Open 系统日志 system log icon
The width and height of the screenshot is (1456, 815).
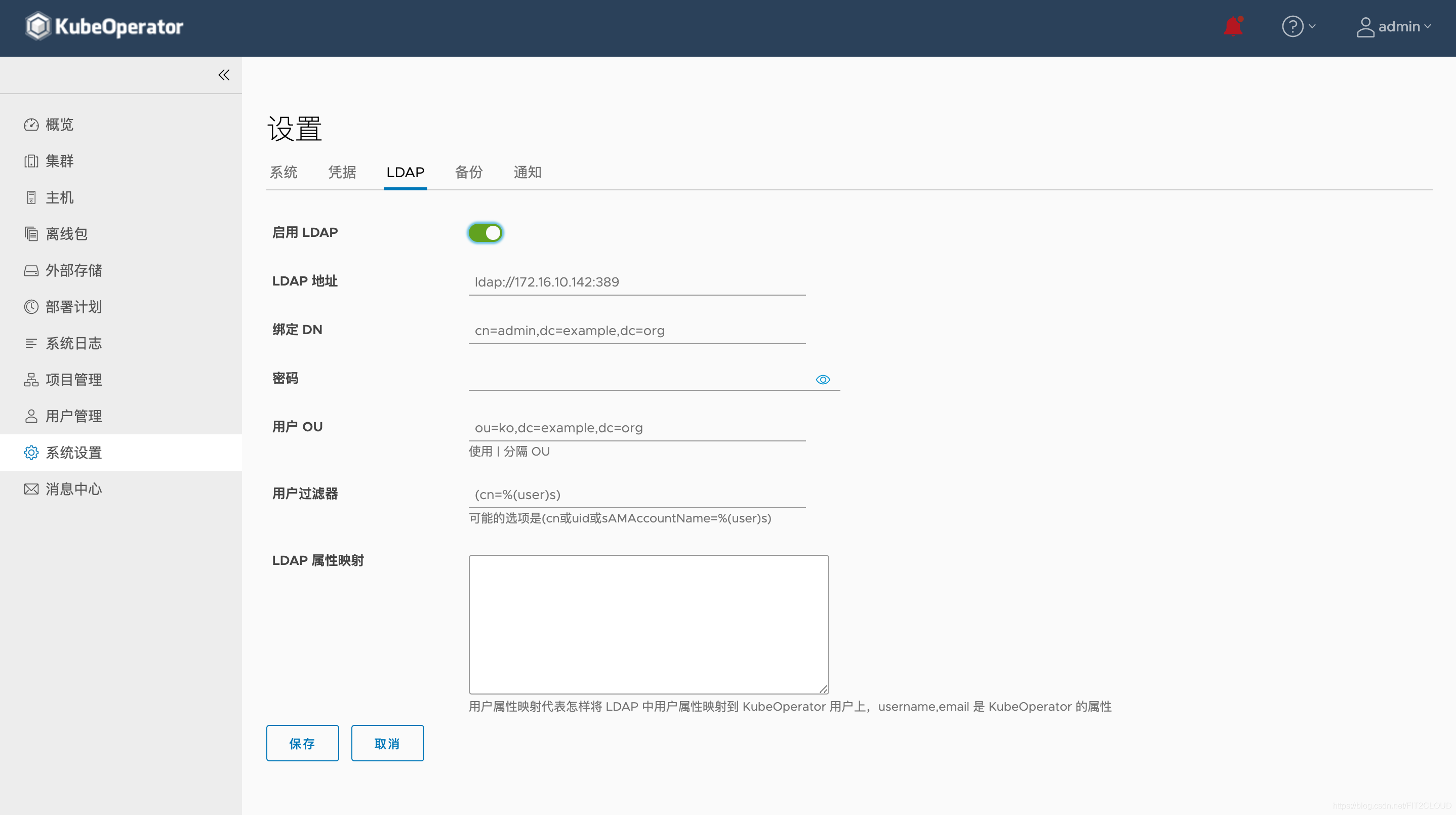pos(31,343)
